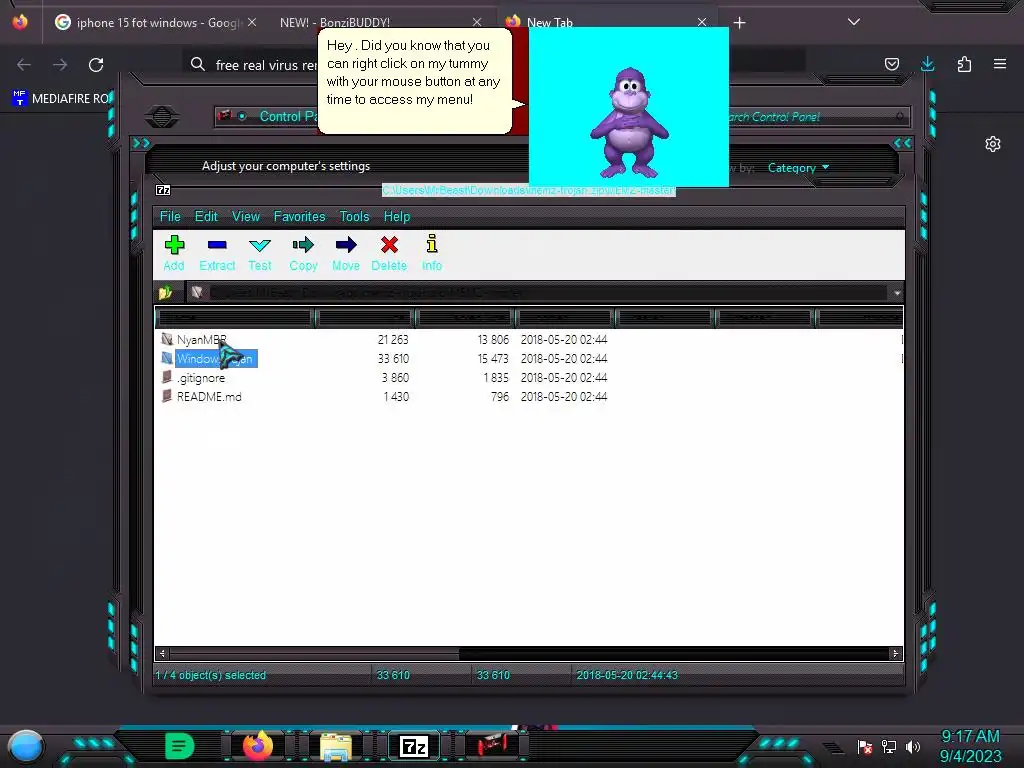The height and width of the screenshot is (768, 1024).
Task: Move the selected file
Action: point(345,253)
